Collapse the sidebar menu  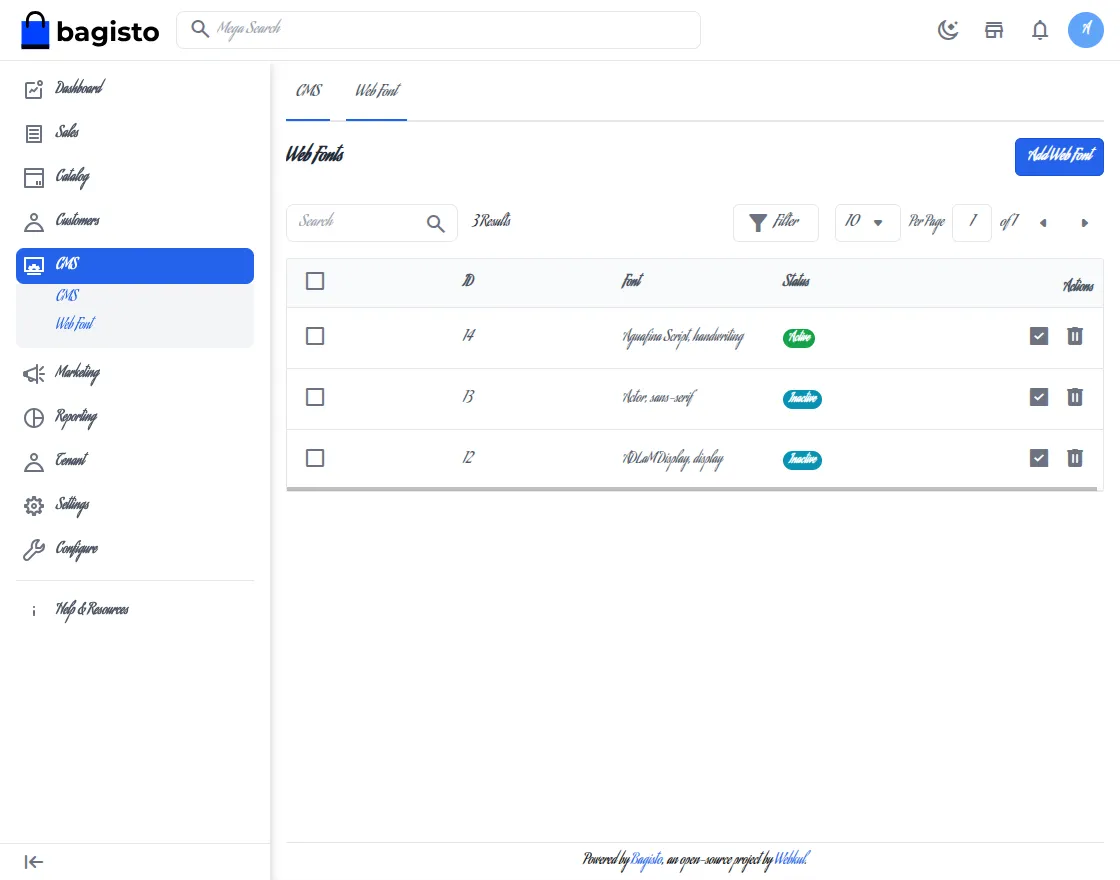click(x=34, y=861)
